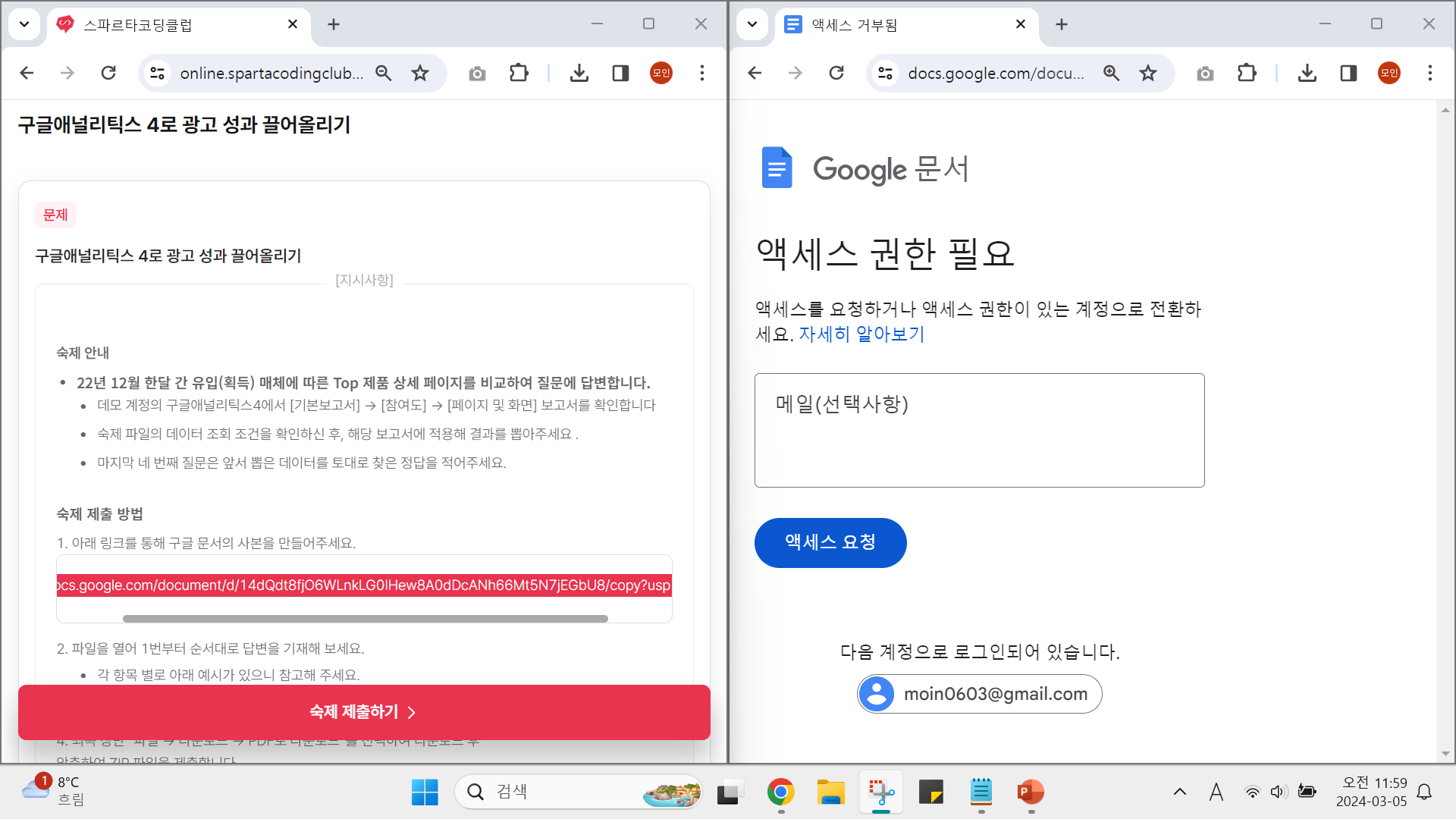Image resolution: width=1456 pixels, height=819 pixels.
Task: Reload the Sparta Coding Club page
Action: pos(108,73)
